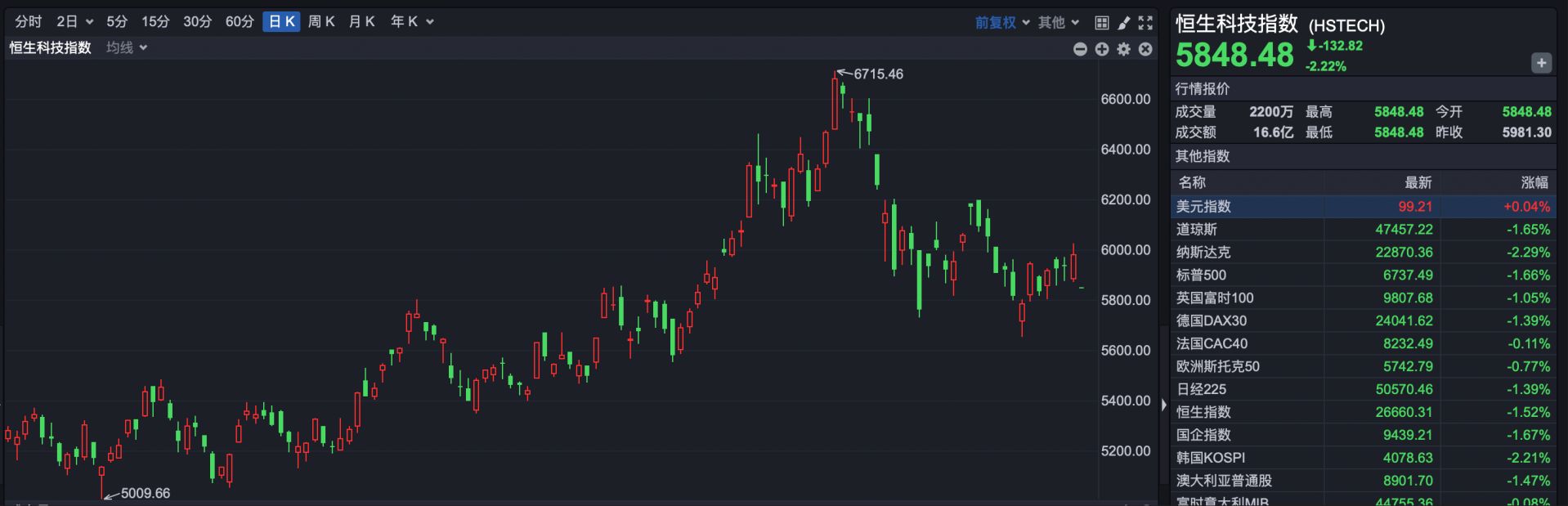Viewport: 1568px width, 506px height.
Task: Switch to 分时 intraday tab
Action: click(28, 21)
